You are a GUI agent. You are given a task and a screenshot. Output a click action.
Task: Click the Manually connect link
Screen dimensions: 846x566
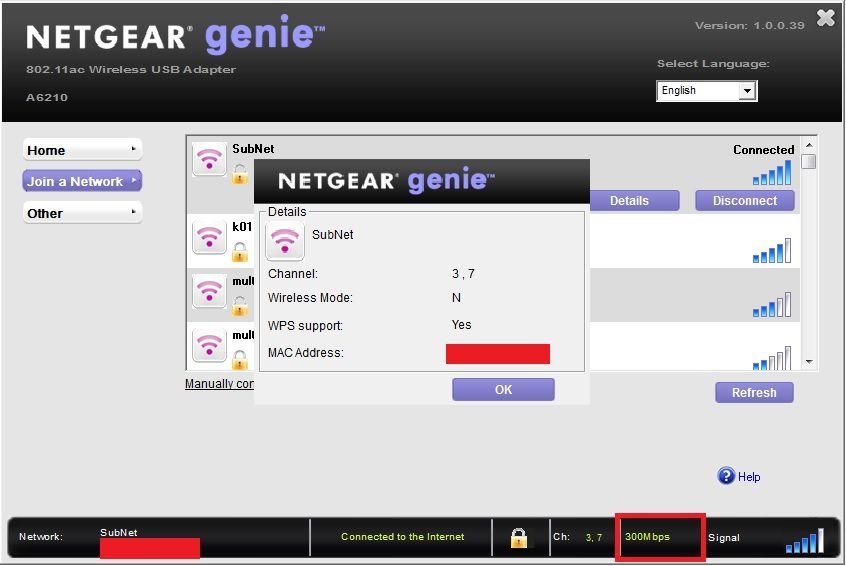click(219, 384)
